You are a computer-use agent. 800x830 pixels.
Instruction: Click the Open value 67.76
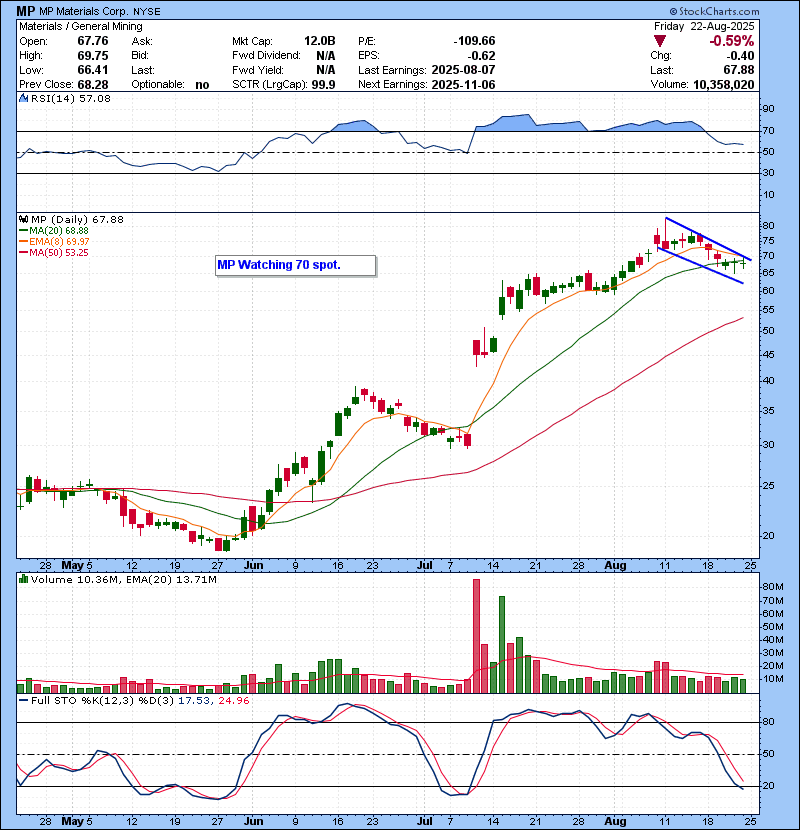pos(93,41)
